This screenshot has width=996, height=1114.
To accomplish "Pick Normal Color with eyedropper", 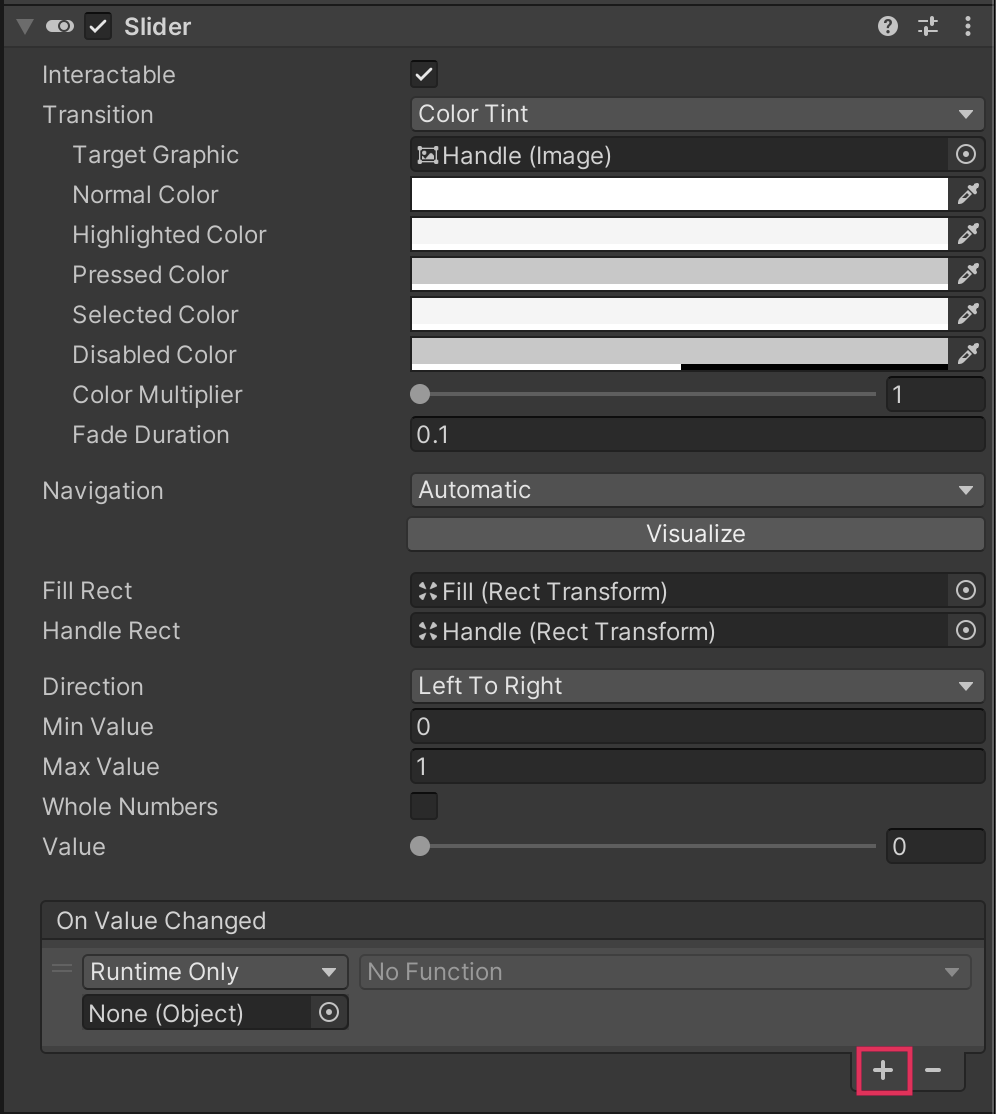I will coord(967,194).
